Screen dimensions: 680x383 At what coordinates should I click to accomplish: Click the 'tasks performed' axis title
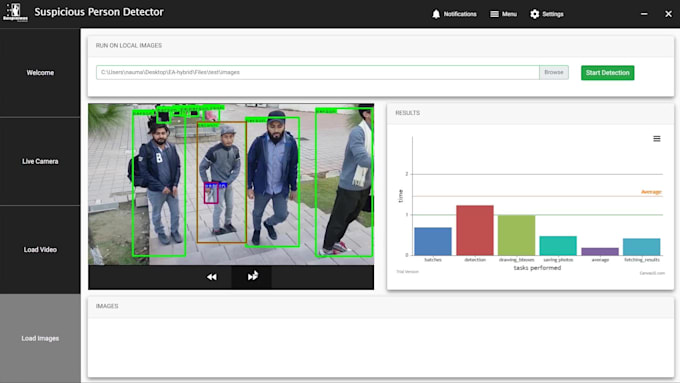(x=537, y=268)
